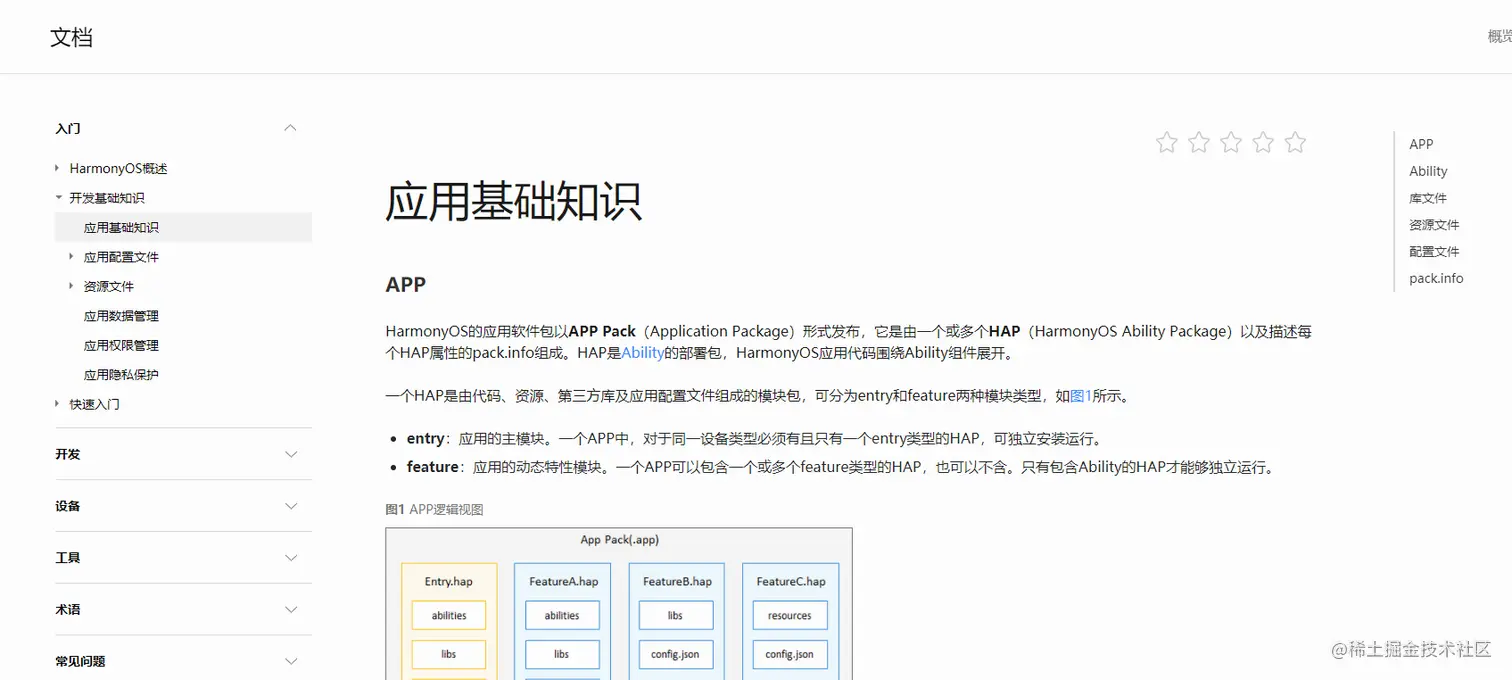
Task: Jump to 库文件 in page outline
Action: (1428, 198)
